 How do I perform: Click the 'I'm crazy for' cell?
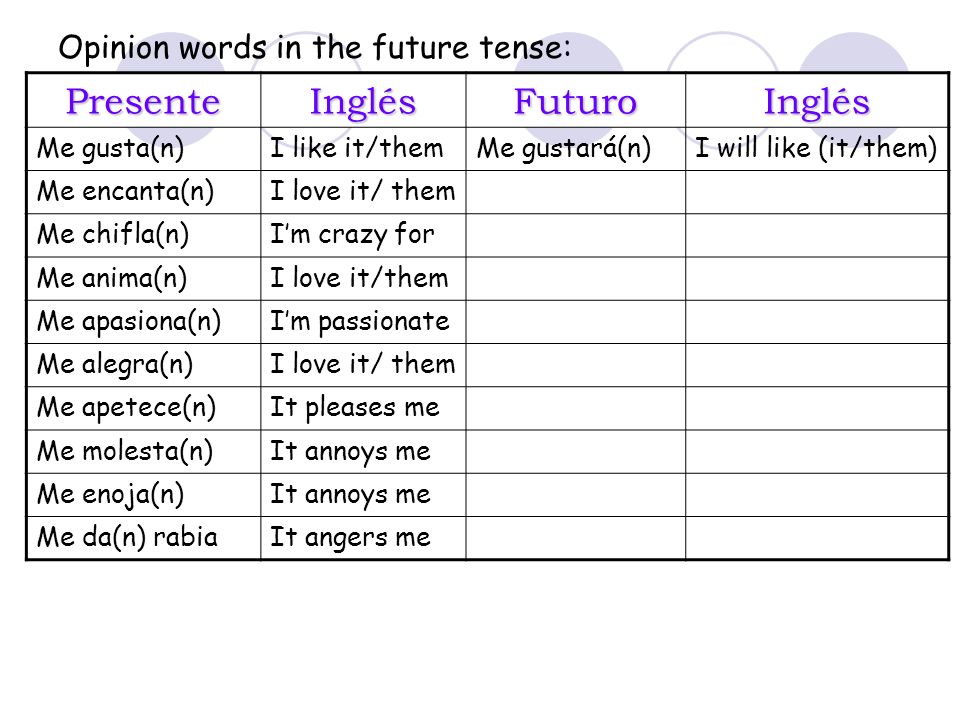coord(363,235)
